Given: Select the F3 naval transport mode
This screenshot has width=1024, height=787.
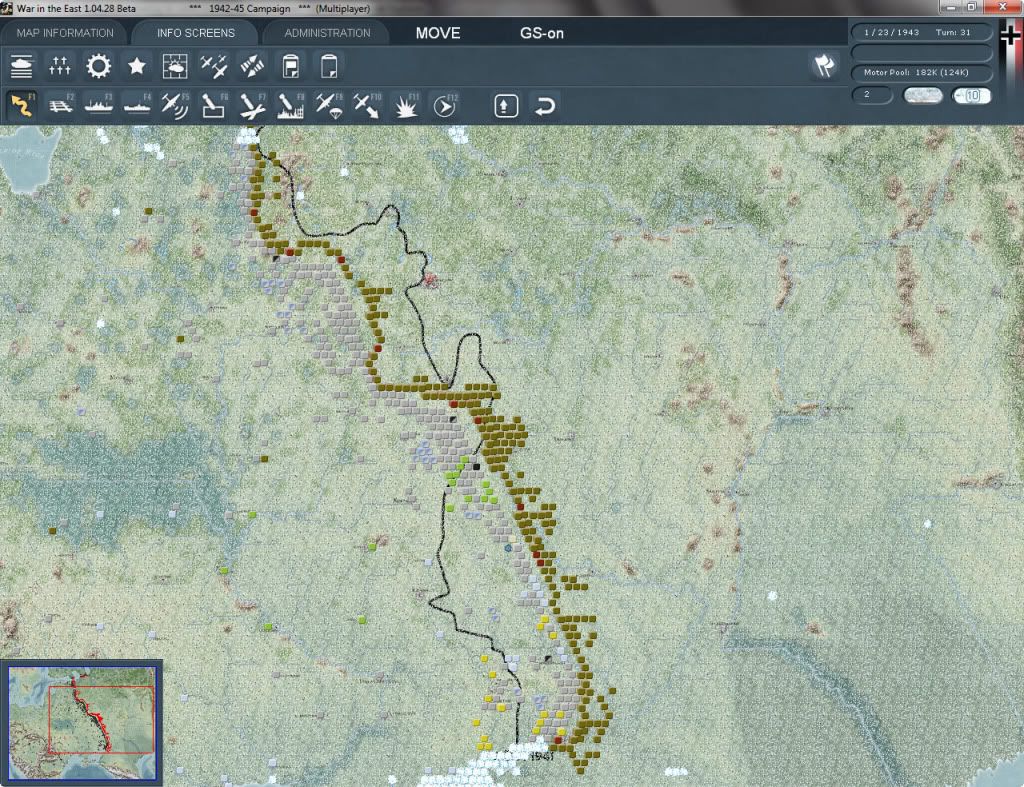Looking at the screenshot, I should pyautogui.click(x=99, y=105).
